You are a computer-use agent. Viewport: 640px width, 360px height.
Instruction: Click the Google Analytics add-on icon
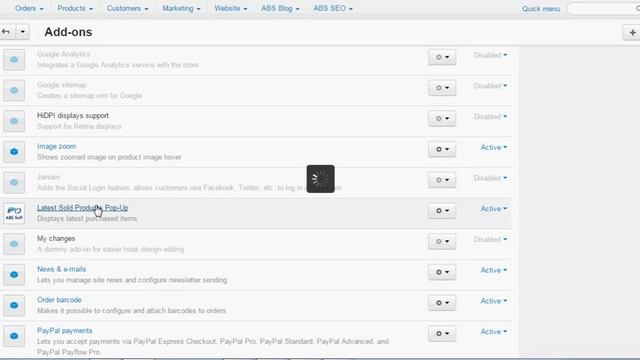[x=14, y=60]
